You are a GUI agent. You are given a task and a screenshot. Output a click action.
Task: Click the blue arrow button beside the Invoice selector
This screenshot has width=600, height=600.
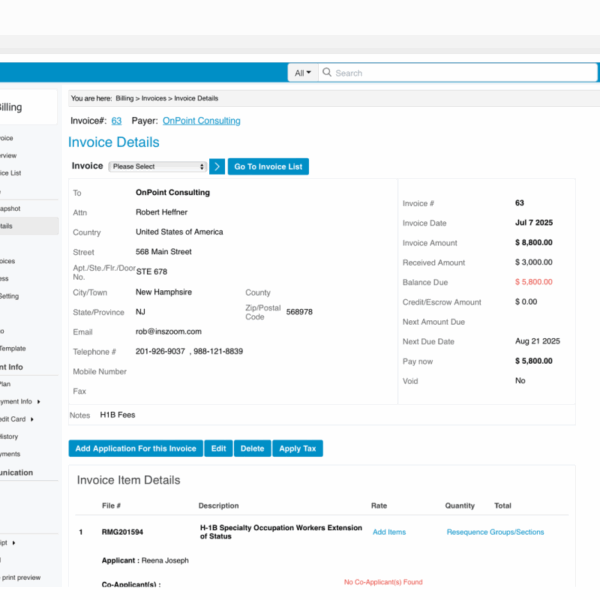click(217, 166)
